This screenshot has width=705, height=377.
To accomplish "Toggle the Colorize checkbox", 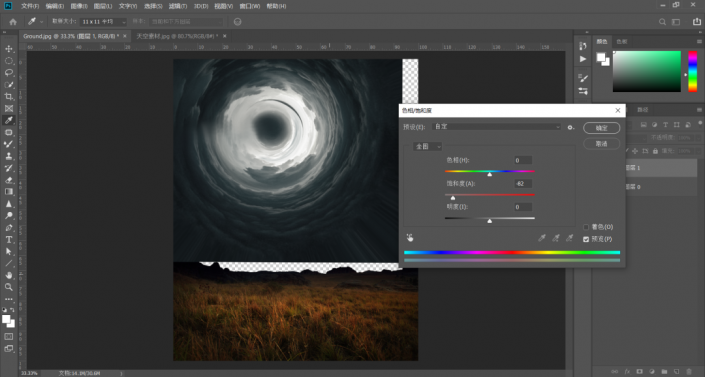I will pos(586,227).
